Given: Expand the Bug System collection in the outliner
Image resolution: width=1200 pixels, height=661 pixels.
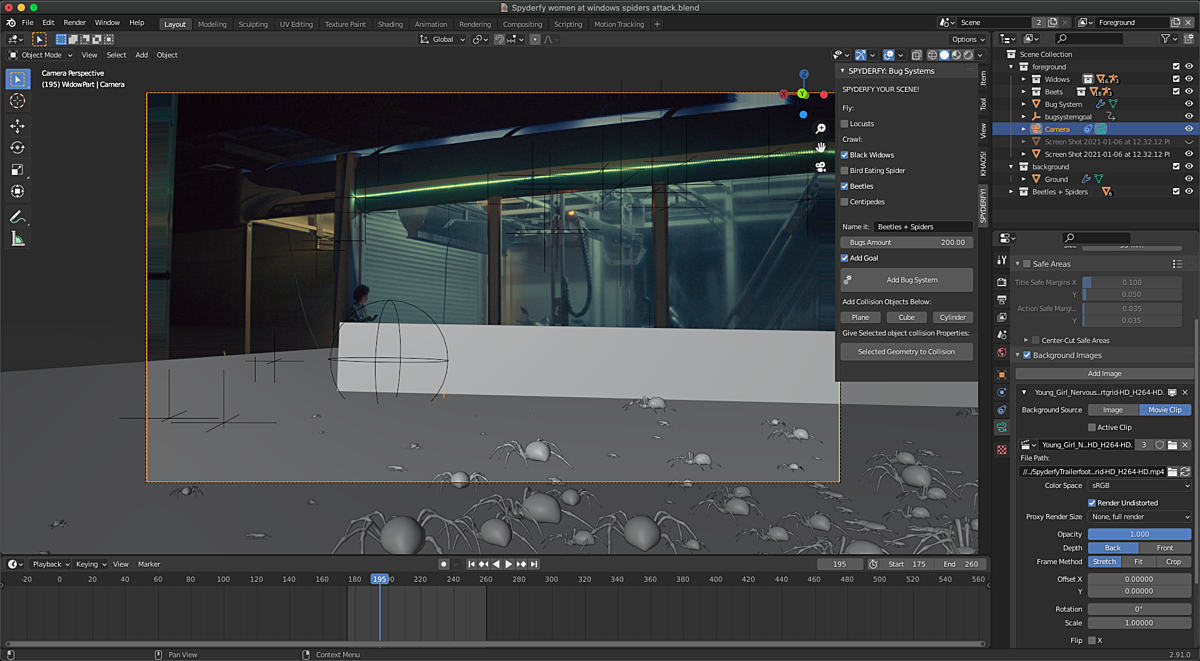Looking at the screenshot, I should 1023,104.
